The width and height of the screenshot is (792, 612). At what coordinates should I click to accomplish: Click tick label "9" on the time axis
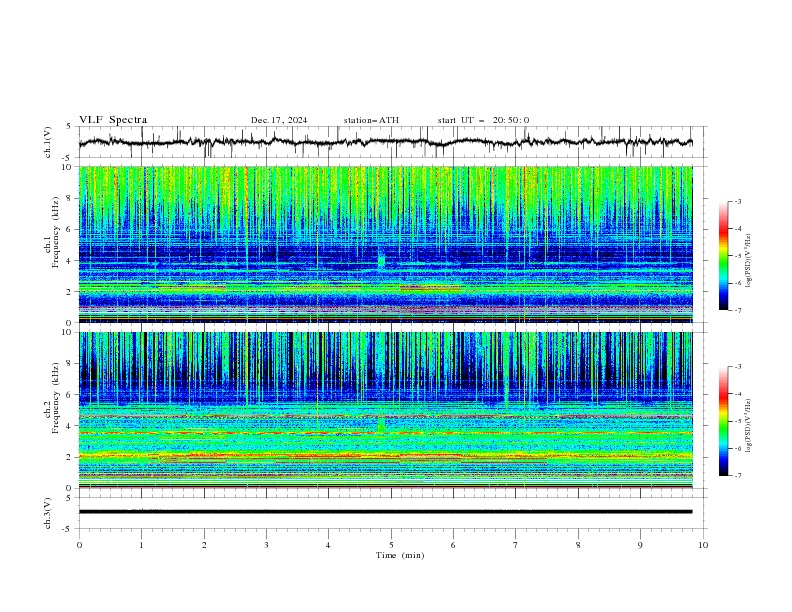(640, 545)
